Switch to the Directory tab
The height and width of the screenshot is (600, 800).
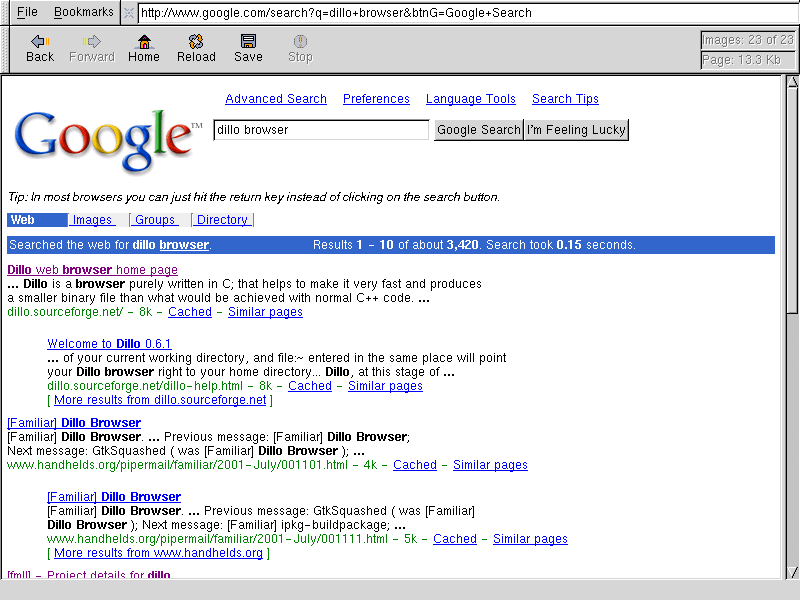pyautogui.click(x=222, y=220)
